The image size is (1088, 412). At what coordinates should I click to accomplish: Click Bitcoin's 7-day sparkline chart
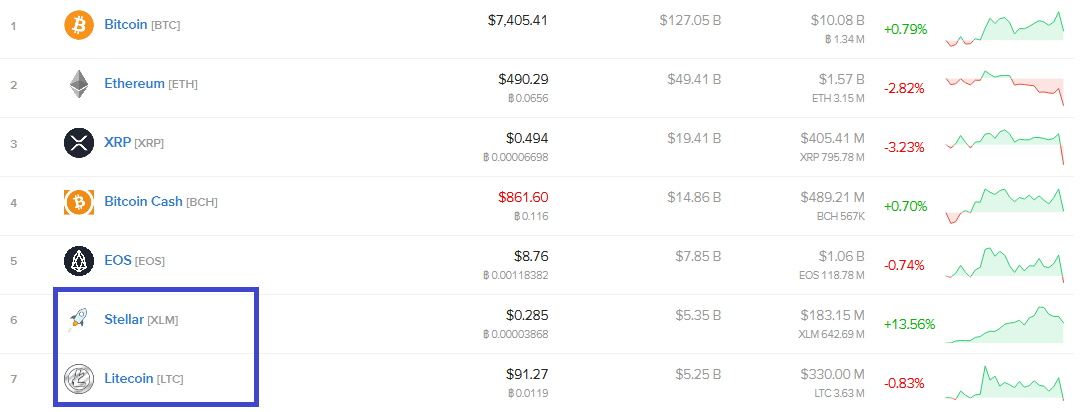(1005, 29)
